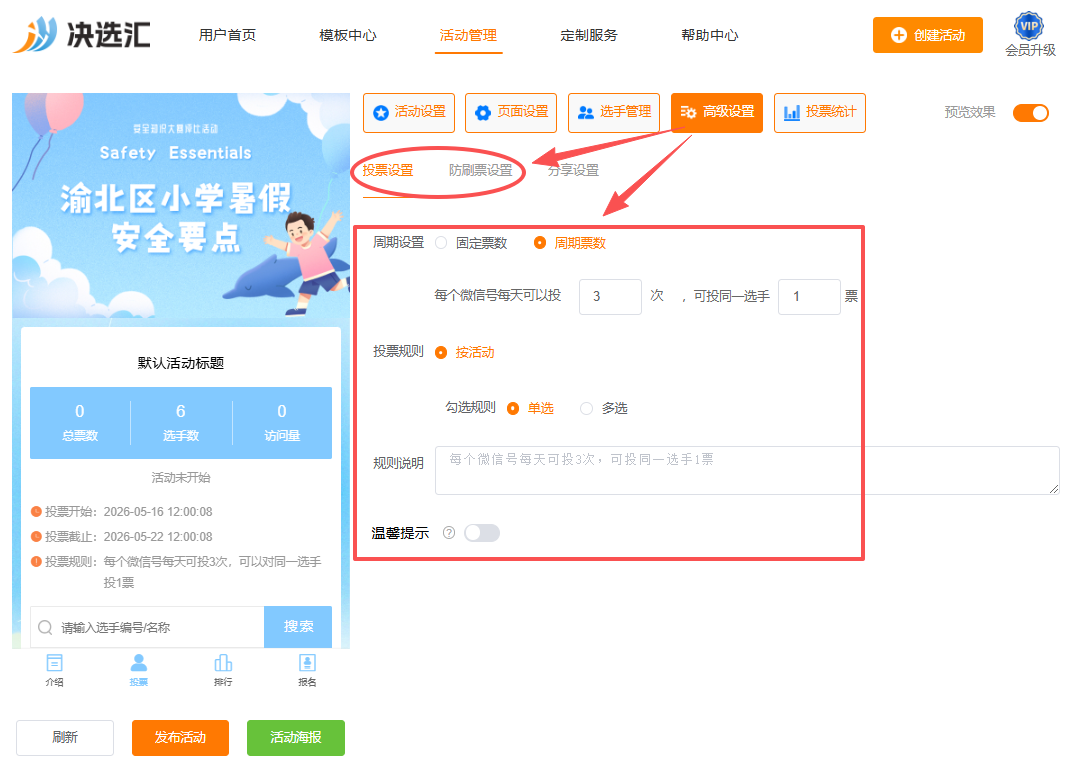
Task: Choose the 单选 radio option
Action: pos(513,408)
